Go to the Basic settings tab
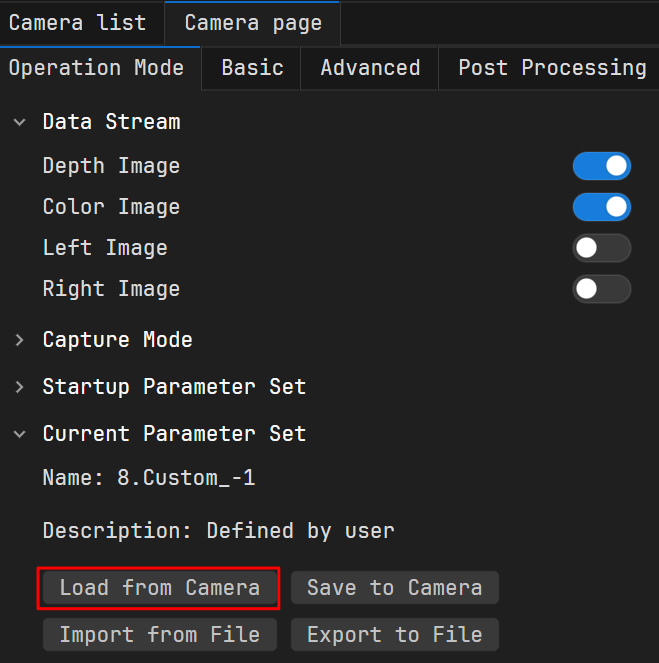The width and height of the screenshot is (659, 663). (252, 68)
